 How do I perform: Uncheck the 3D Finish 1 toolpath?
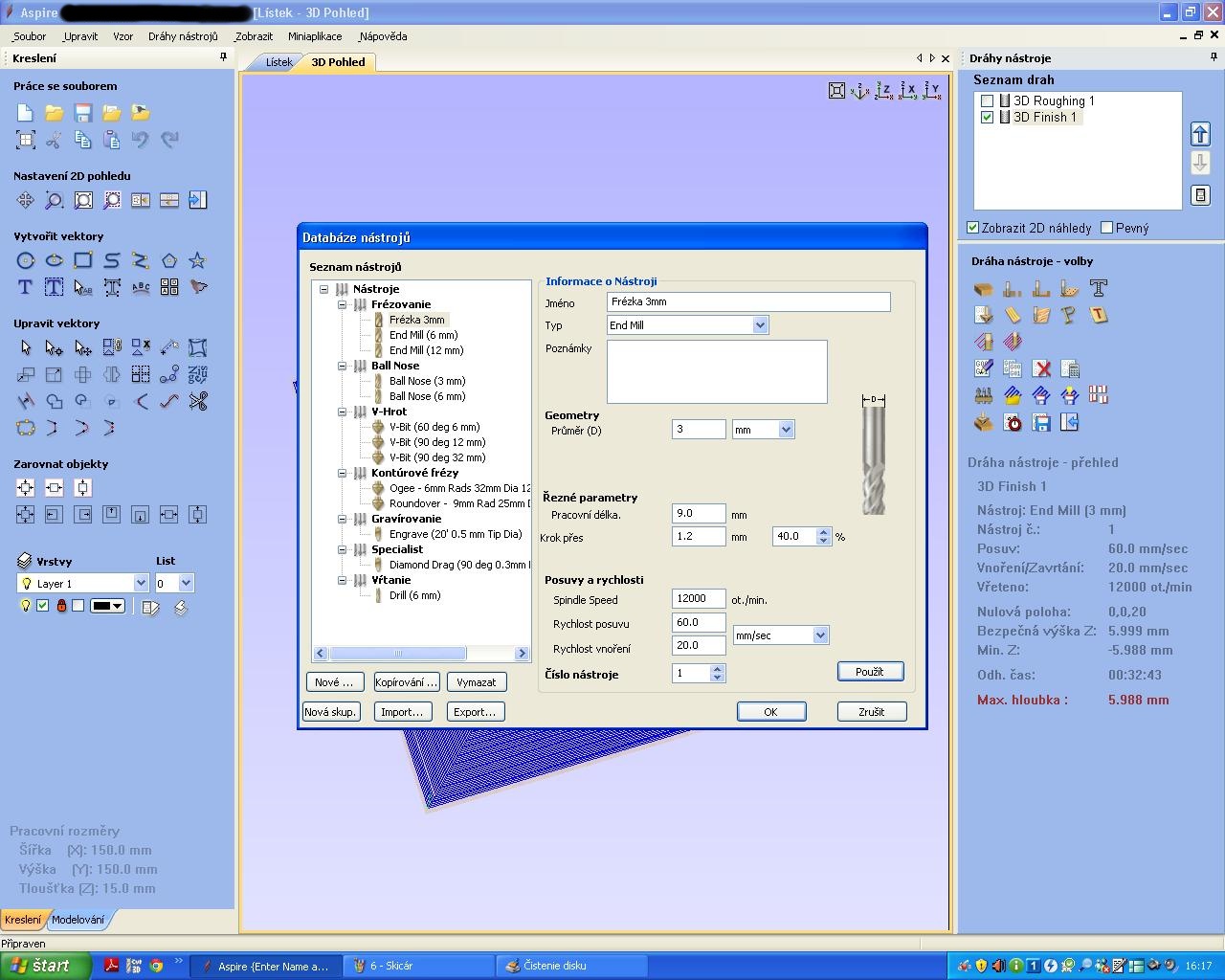(x=988, y=117)
